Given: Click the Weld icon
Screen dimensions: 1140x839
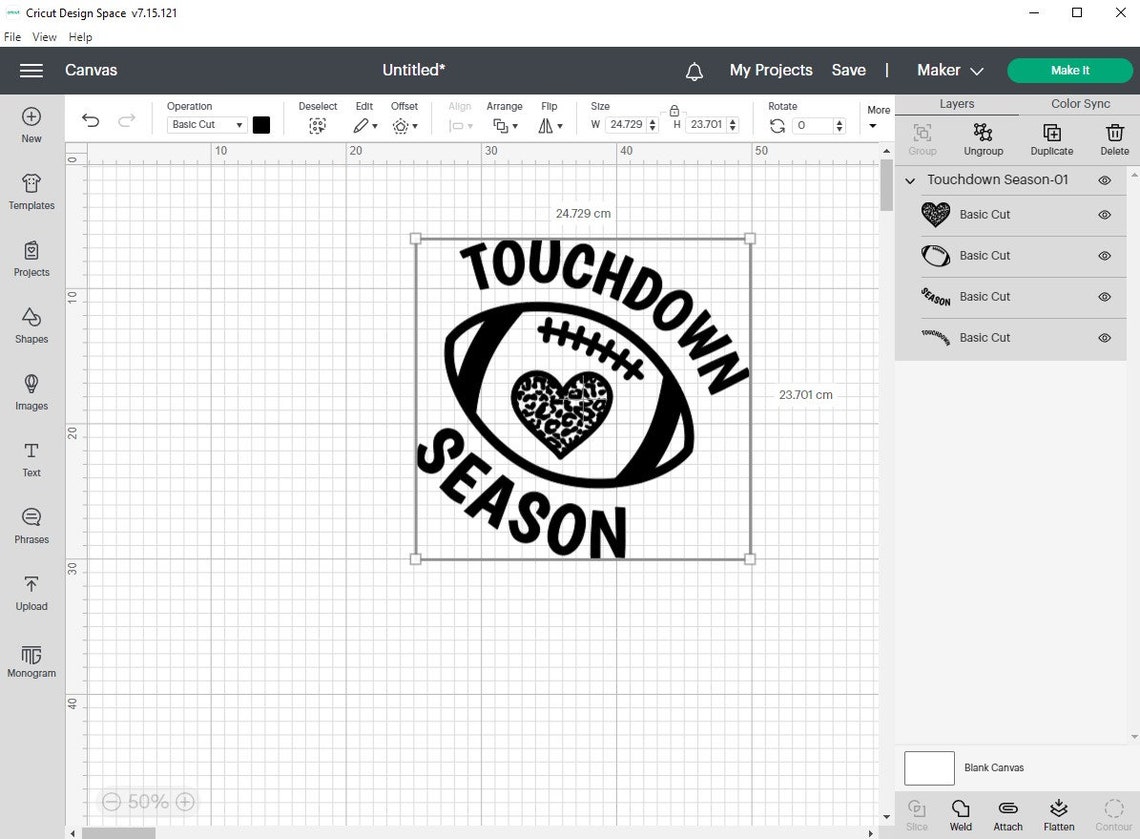Looking at the screenshot, I should [x=960, y=811].
